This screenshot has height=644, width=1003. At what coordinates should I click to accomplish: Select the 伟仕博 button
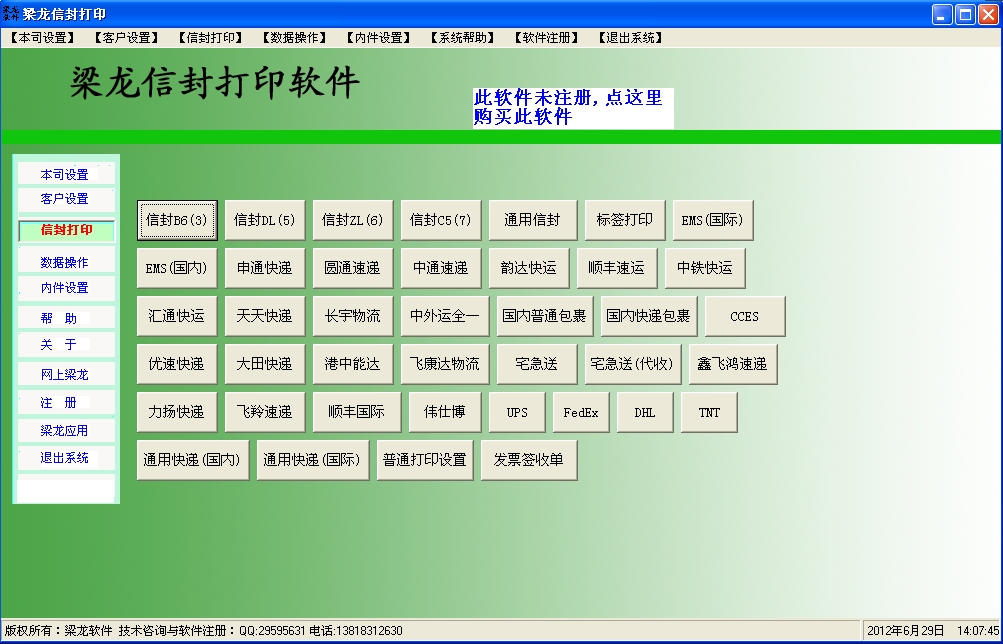tap(445, 412)
